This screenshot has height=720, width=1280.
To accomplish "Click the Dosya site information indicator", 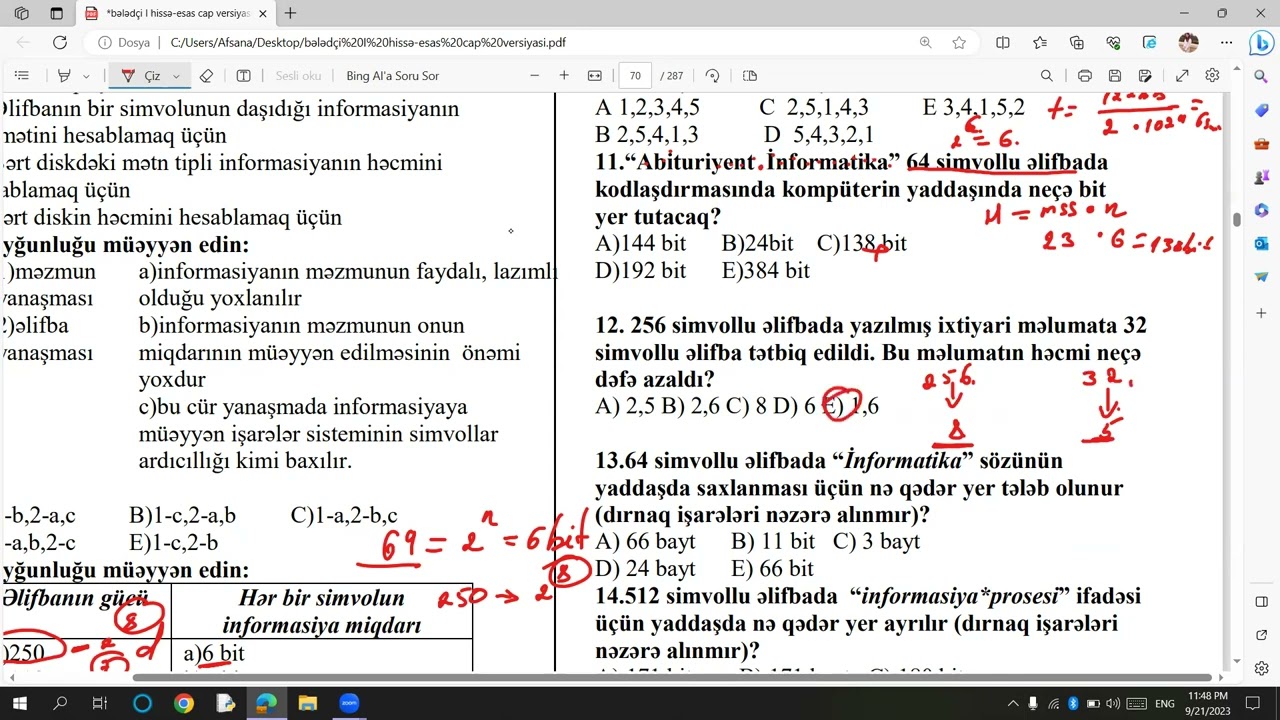I will (124, 43).
